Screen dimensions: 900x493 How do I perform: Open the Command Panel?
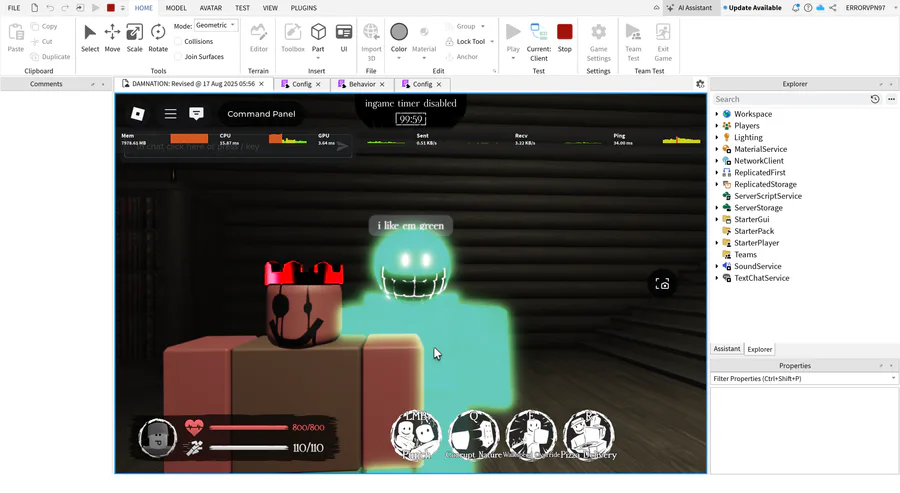[261, 114]
